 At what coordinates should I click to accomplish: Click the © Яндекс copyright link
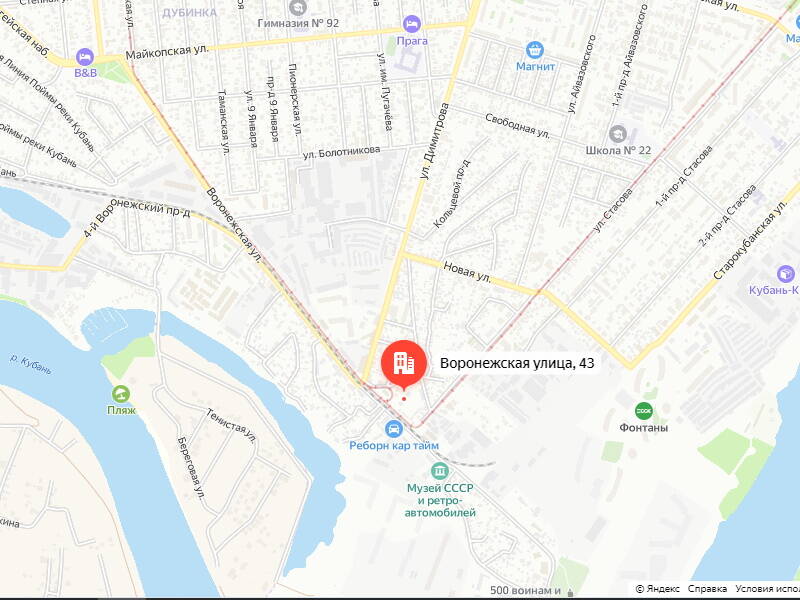658,589
